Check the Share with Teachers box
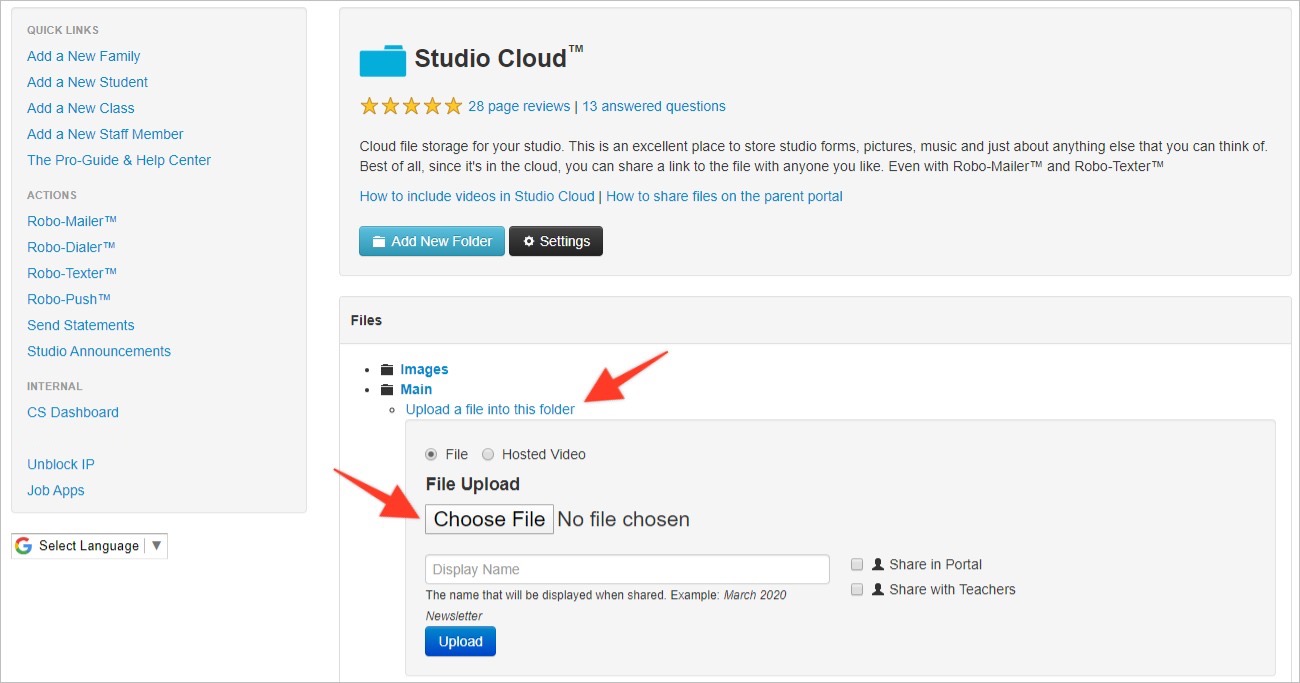The image size is (1300, 683). click(857, 590)
